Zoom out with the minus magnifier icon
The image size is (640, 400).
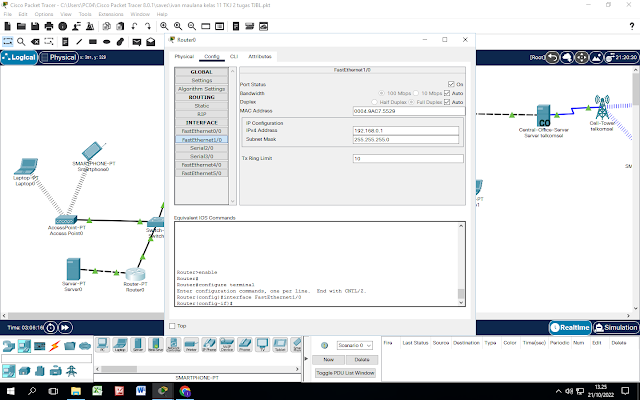191,27
